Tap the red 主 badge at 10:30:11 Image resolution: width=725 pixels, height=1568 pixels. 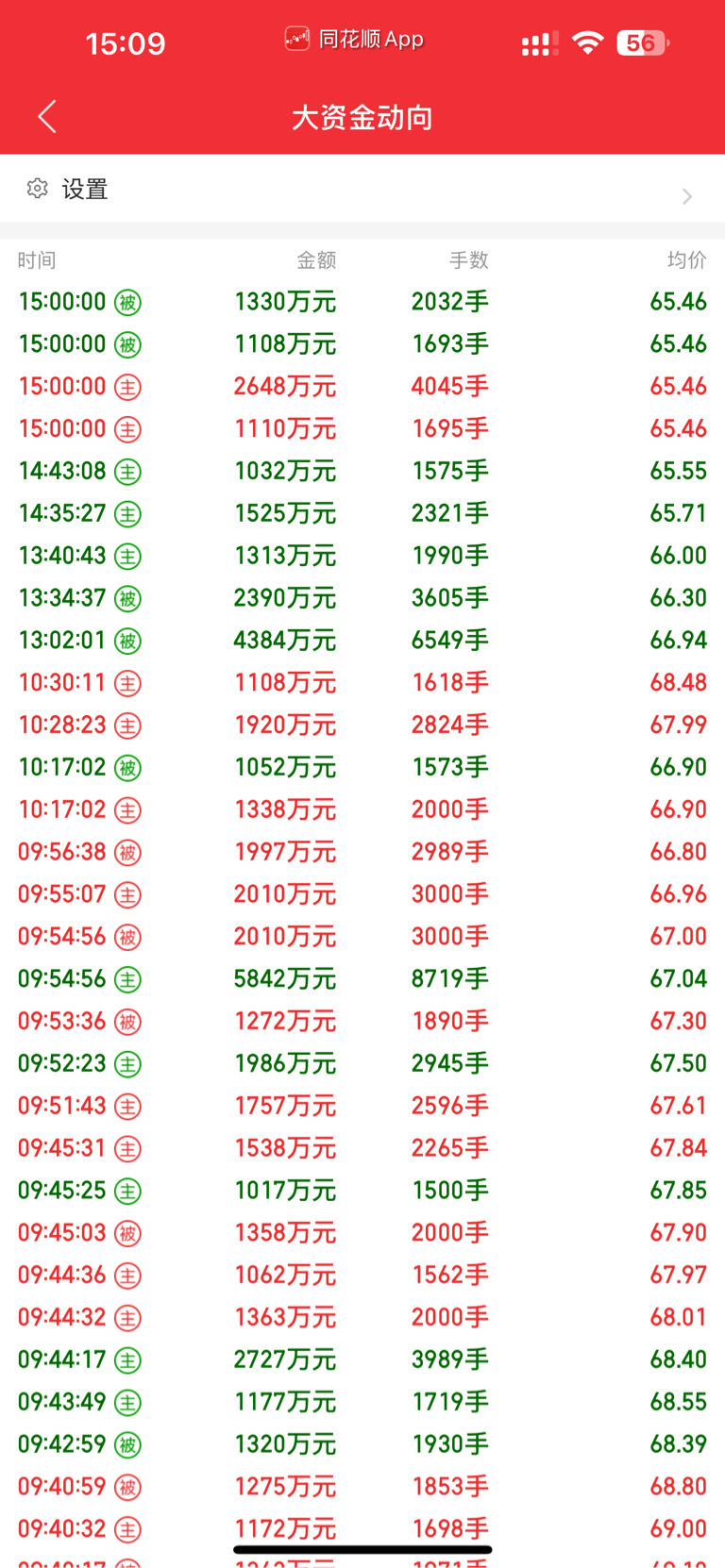pyautogui.click(x=127, y=684)
